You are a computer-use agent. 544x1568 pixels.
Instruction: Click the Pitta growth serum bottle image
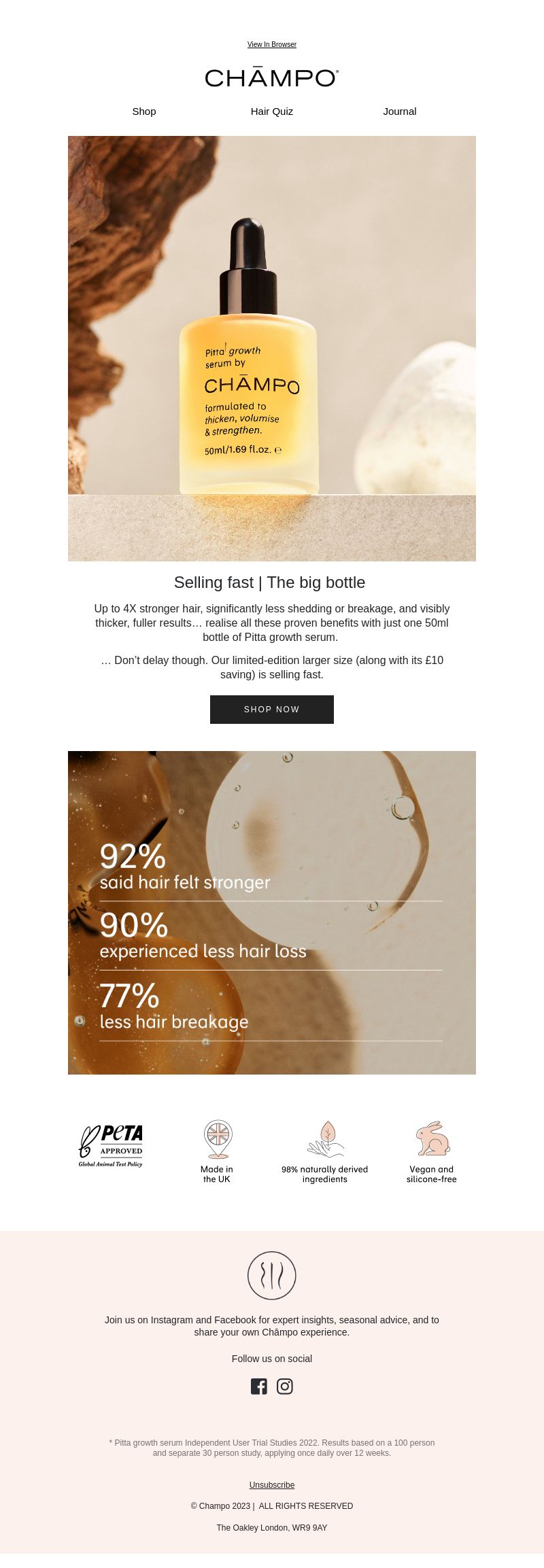(272, 349)
